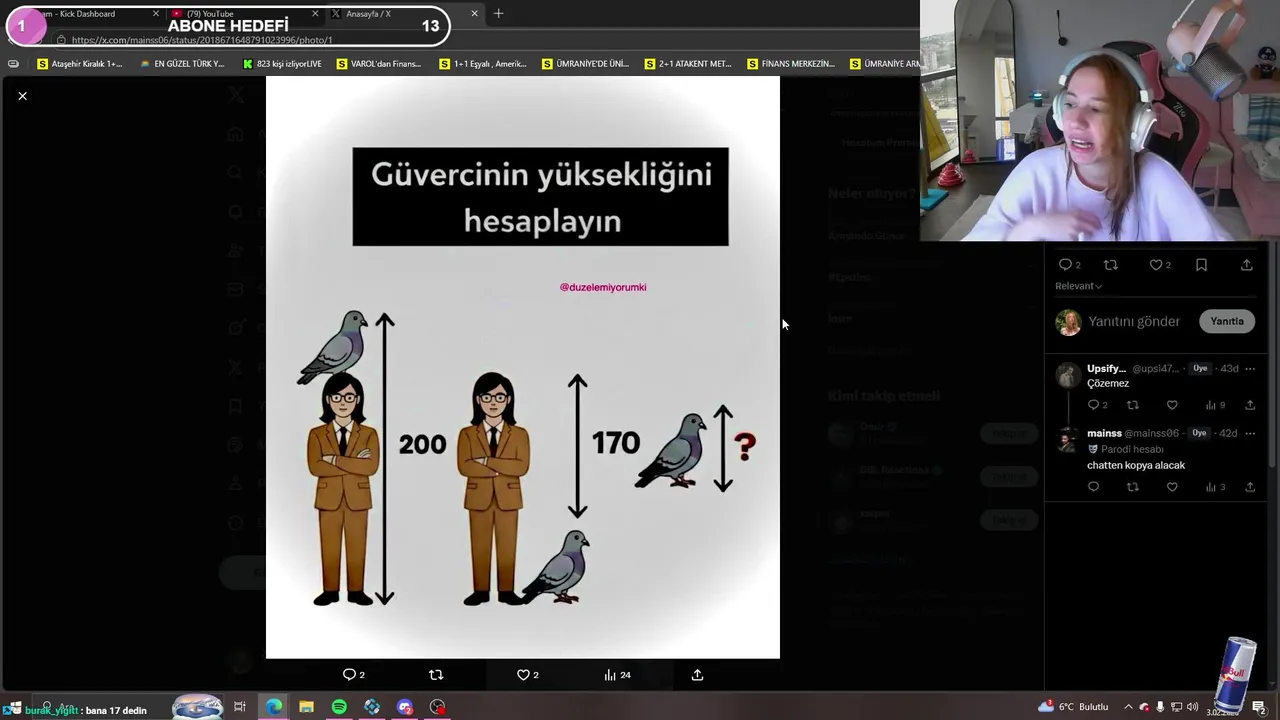Click the repost icon below the photo
Screen dimensions: 1280x720
pos(436,675)
